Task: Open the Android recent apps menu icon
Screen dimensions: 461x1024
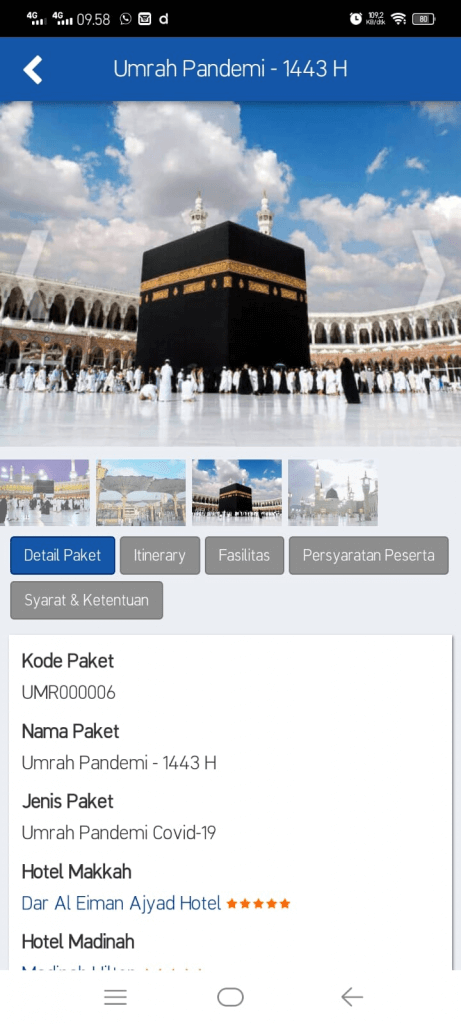Action: coord(116,997)
